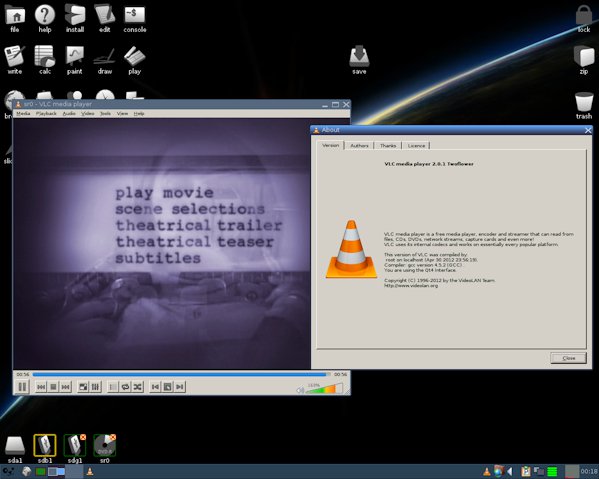Toggle fullscreen video button in VLC
This screenshot has width=599, height=479.
click(x=83, y=387)
